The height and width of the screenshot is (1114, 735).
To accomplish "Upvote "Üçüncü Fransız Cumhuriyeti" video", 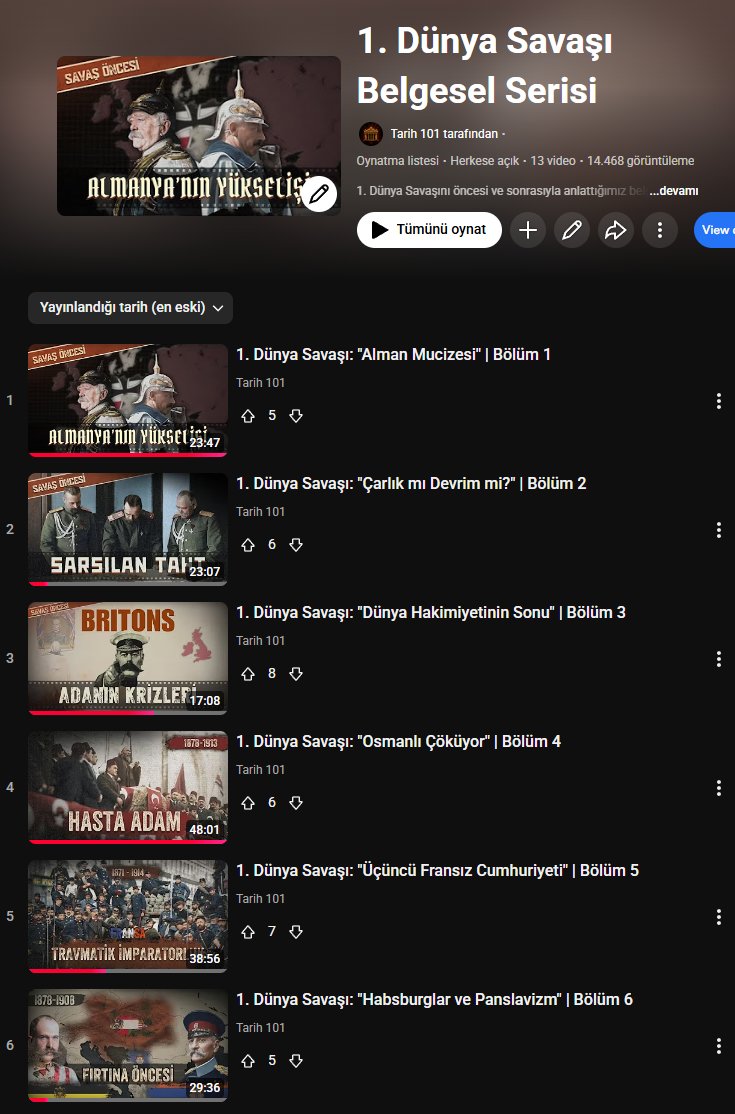I will pyautogui.click(x=248, y=931).
